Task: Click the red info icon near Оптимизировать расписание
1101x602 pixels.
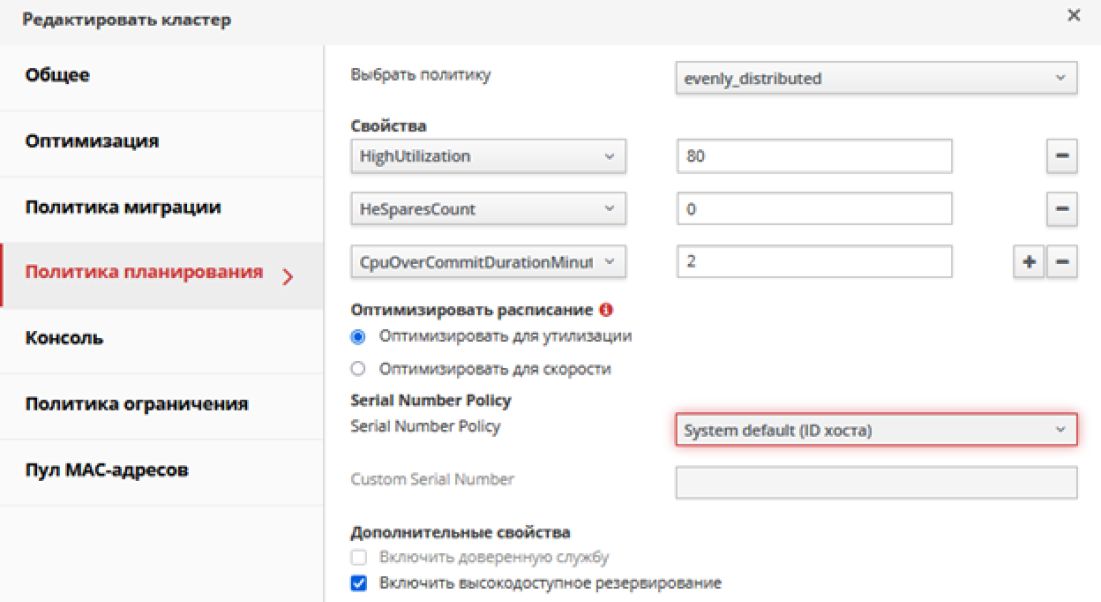Action: click(607, 310)
